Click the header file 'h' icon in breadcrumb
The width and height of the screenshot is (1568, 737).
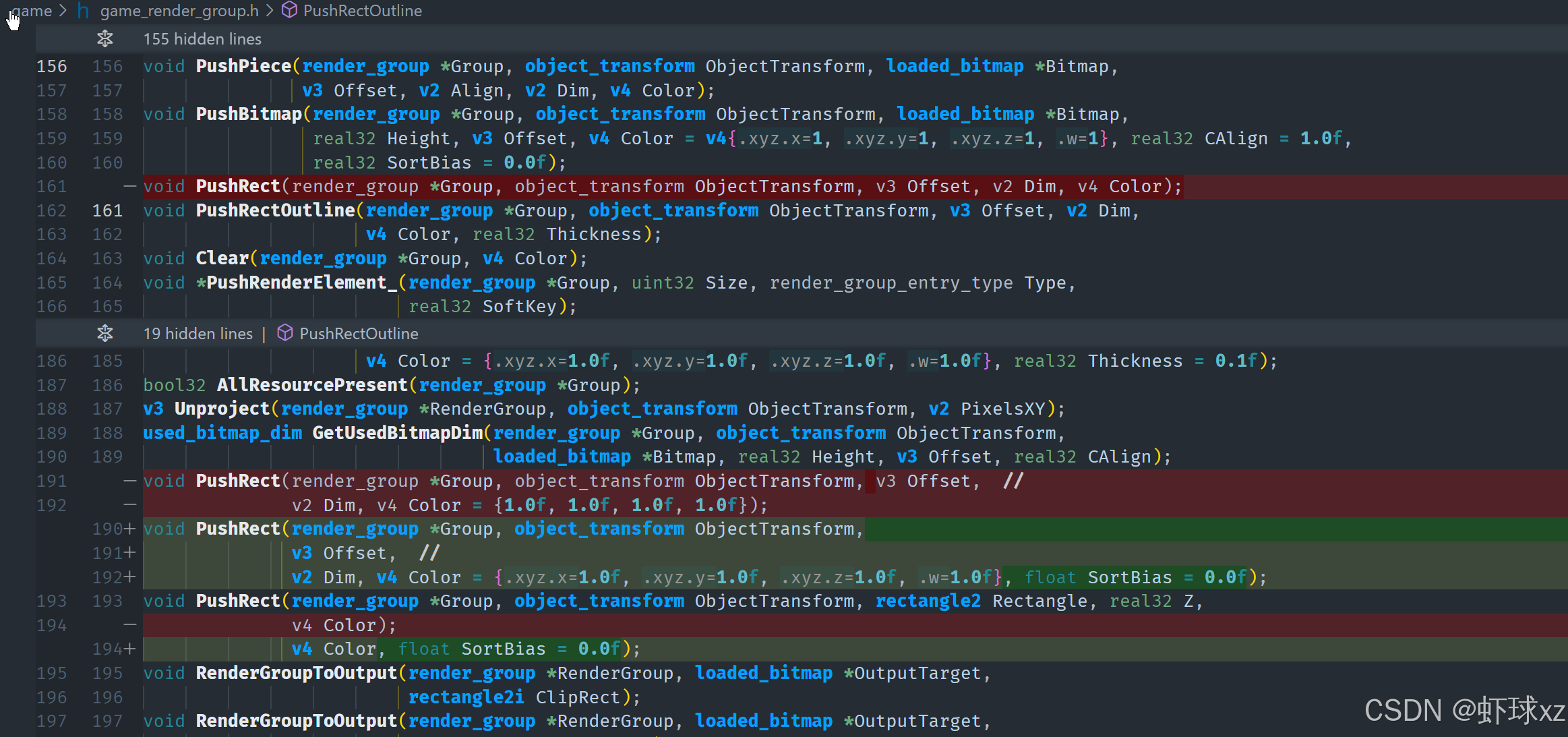pos(83,11)
